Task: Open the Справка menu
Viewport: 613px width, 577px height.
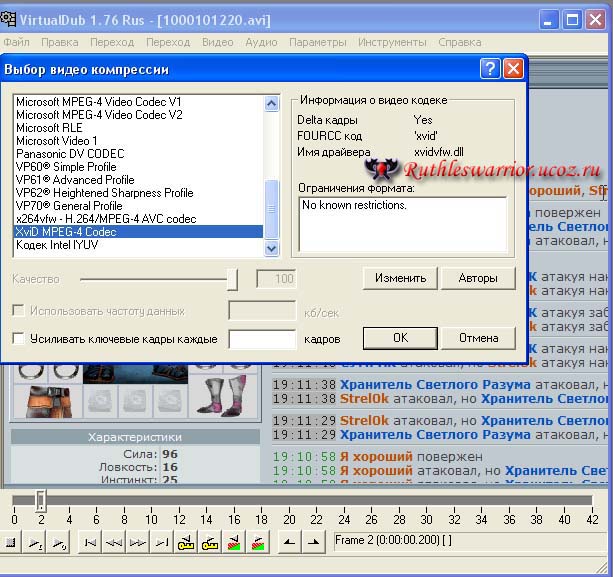Action: (460, 42)
